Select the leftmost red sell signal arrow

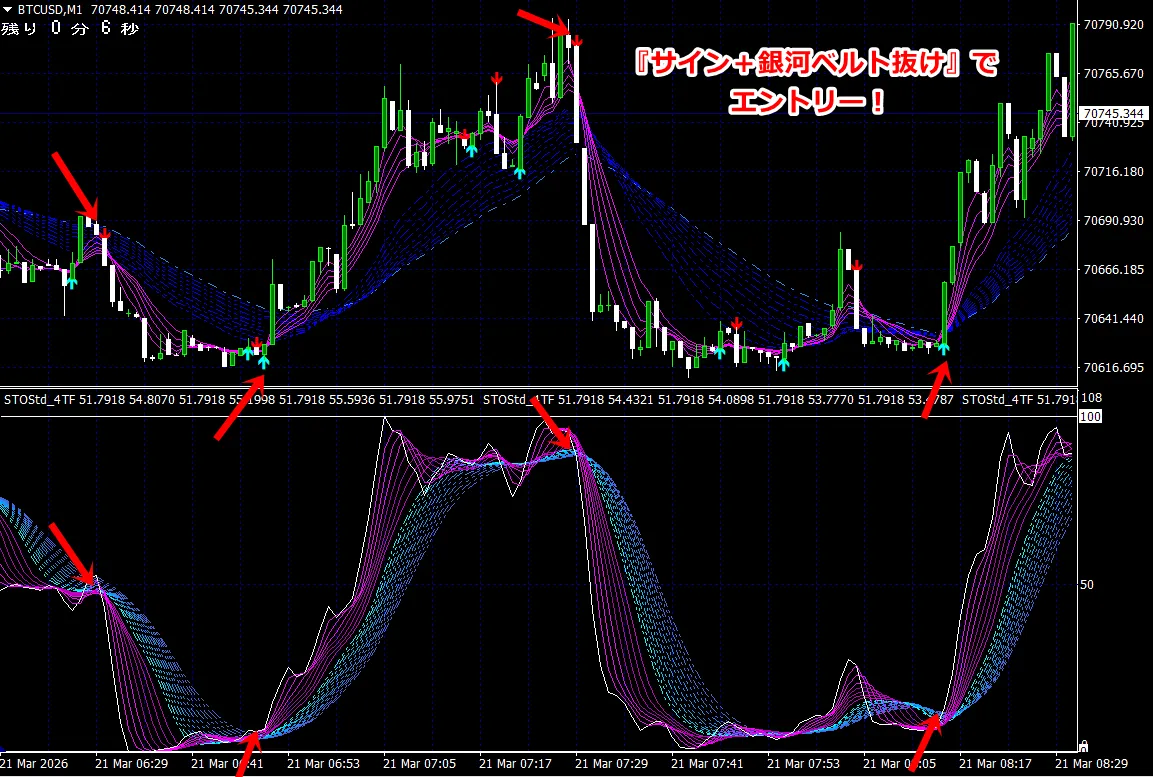click(103, 231)
